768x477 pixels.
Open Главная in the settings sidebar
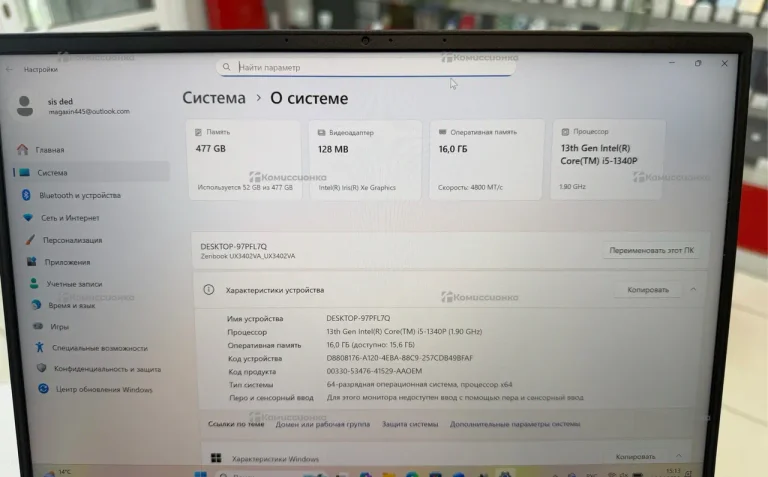click(x=50, y=150)
